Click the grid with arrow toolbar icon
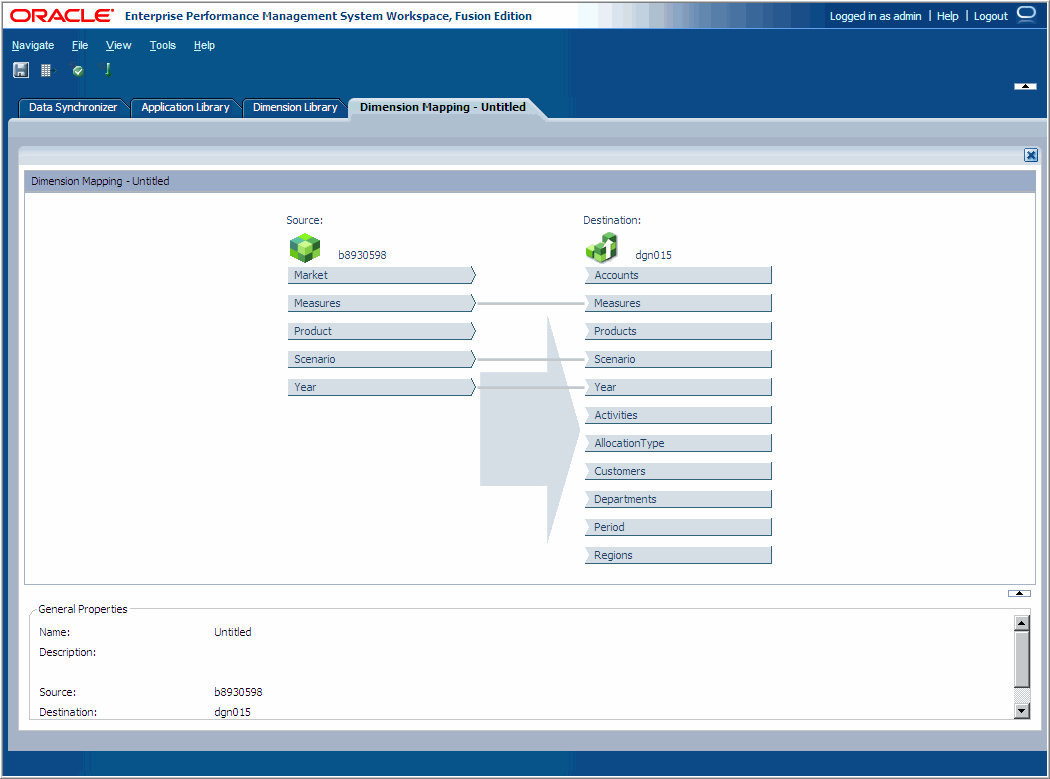 click(x=48, y=70)
